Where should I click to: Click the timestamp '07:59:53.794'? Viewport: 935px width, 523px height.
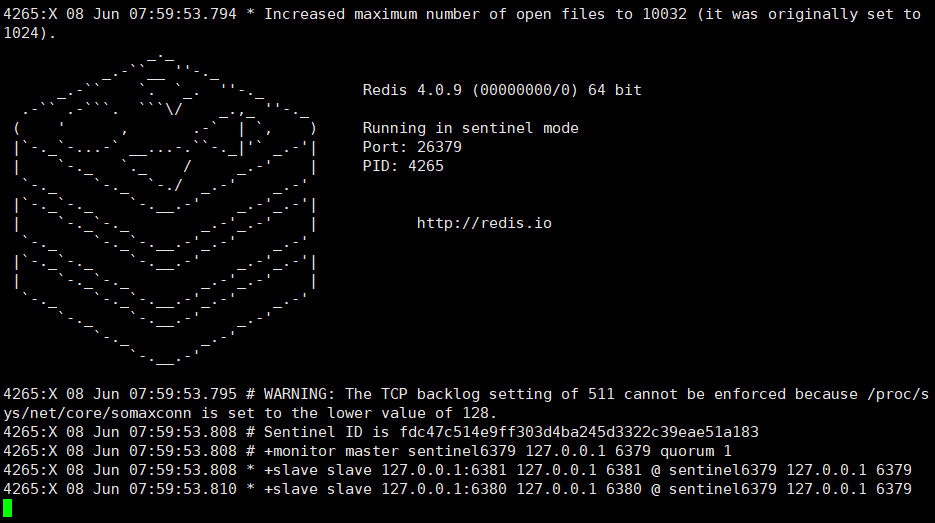pyautogui.click(x=182, y=14)
